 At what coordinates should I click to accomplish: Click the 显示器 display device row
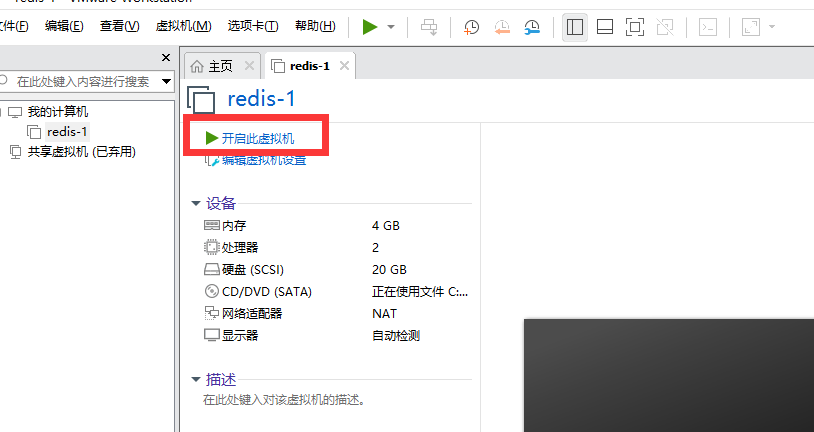[337, 335]
